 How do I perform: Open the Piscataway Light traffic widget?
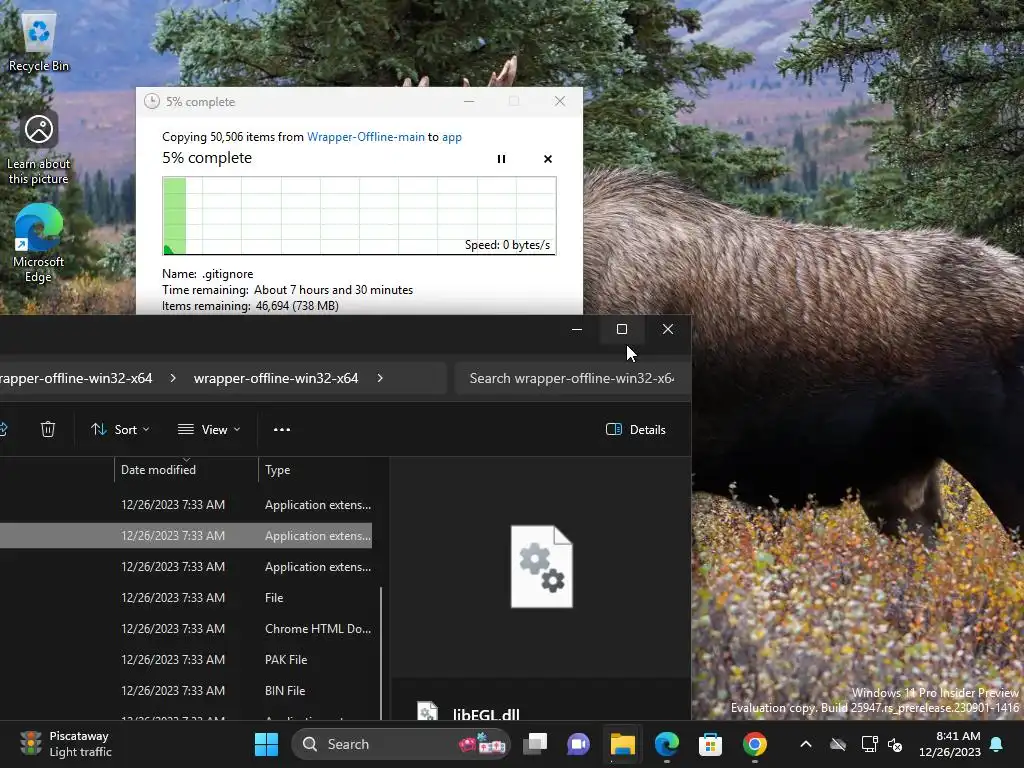(66, 744)
